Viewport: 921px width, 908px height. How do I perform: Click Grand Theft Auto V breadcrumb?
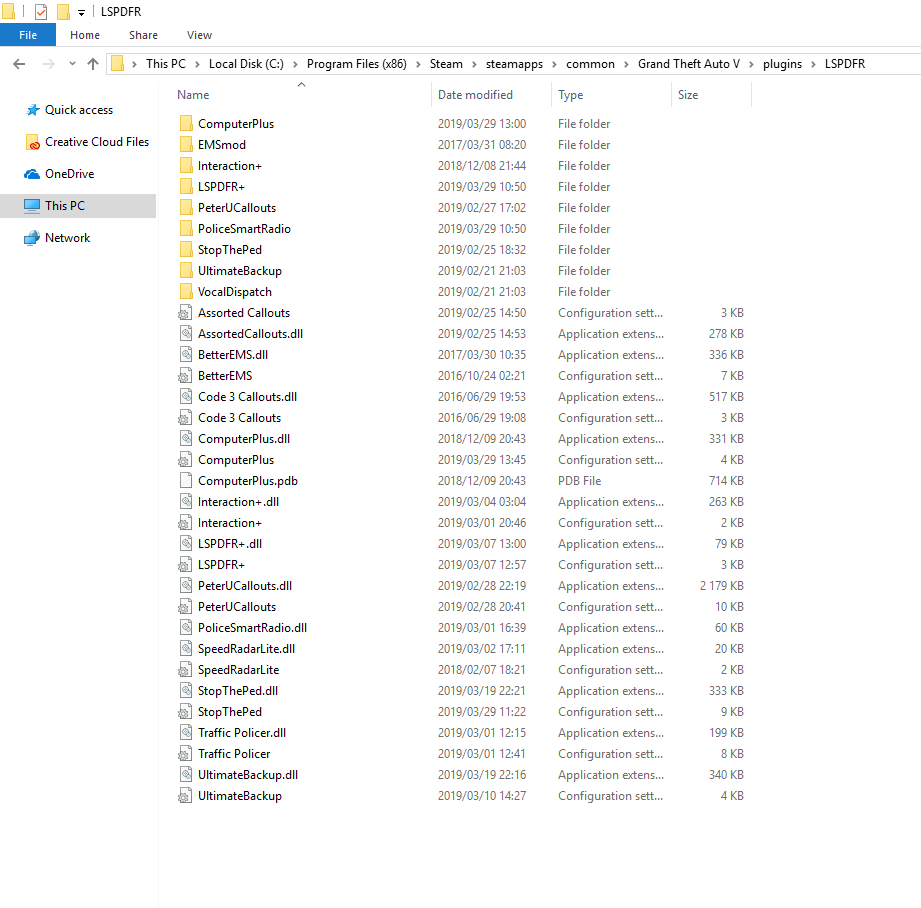pyautogui.click(x=688, y=64)
